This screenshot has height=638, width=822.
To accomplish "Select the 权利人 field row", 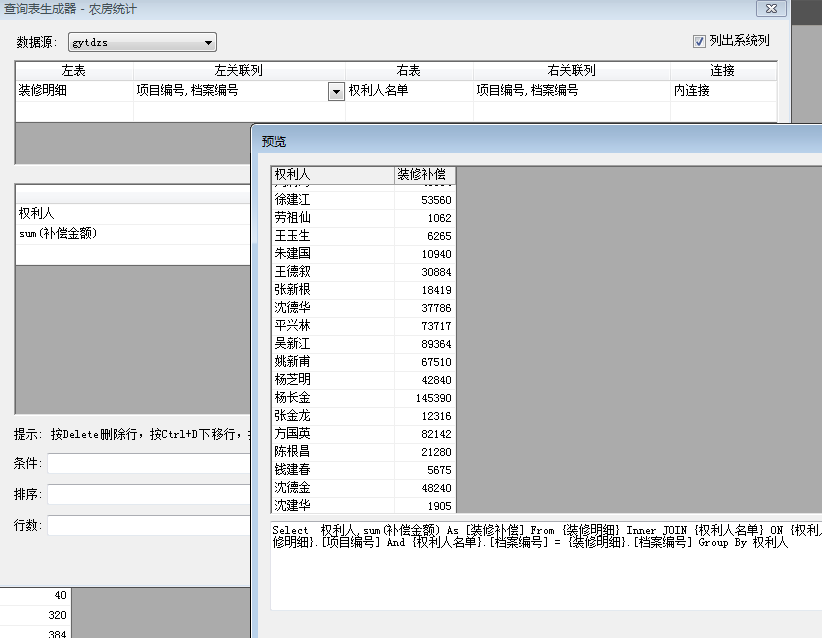I will point(130,214).
